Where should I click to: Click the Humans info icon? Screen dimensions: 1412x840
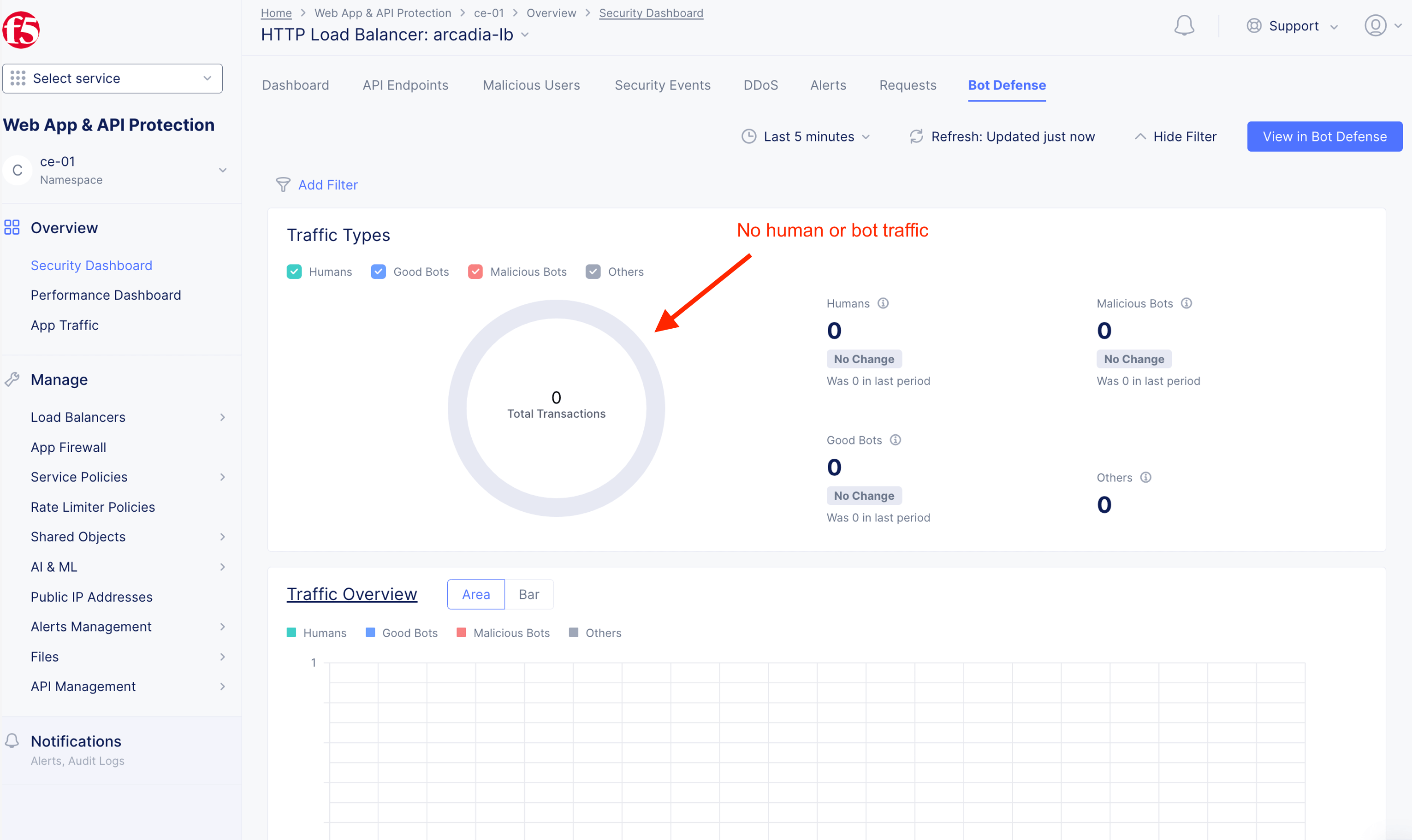point(883,303)
